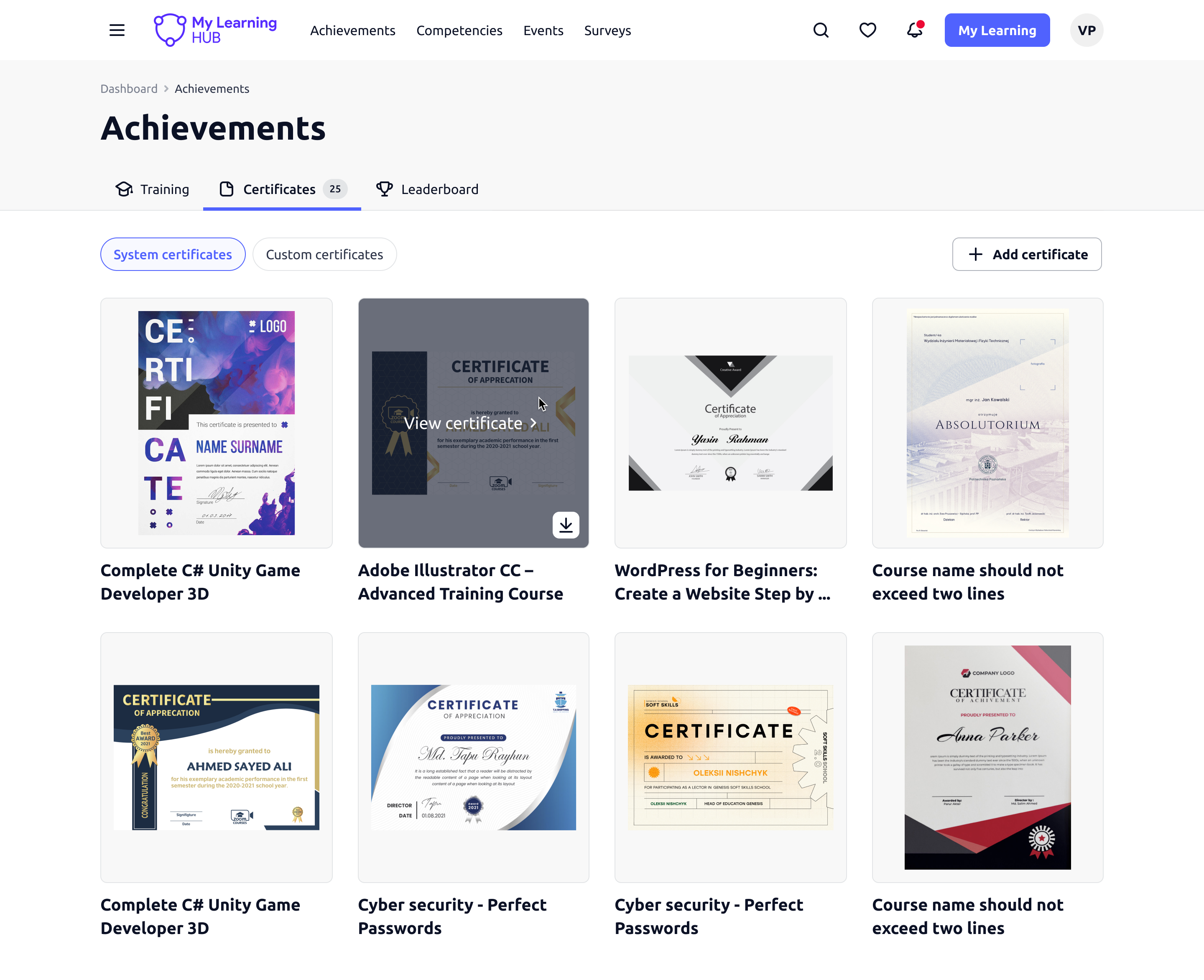Select System certificates filter
Viewport: 1204px width, 980px height.
pyautogui.click(x=173, y=254)
